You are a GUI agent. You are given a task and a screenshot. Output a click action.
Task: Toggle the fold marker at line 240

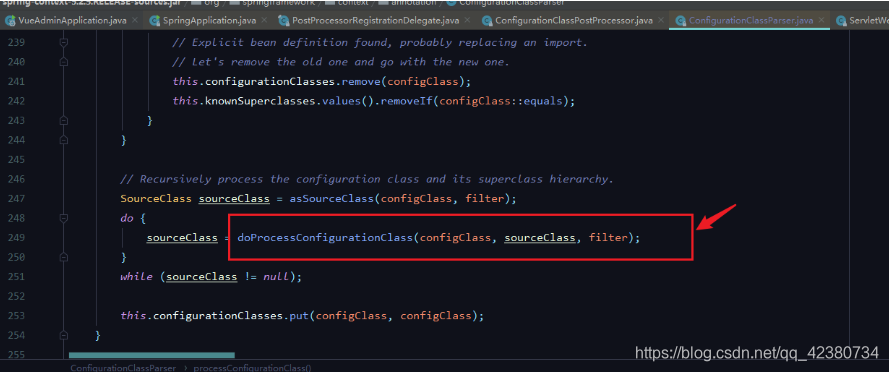pyautogui.click(x=64, y=62)
